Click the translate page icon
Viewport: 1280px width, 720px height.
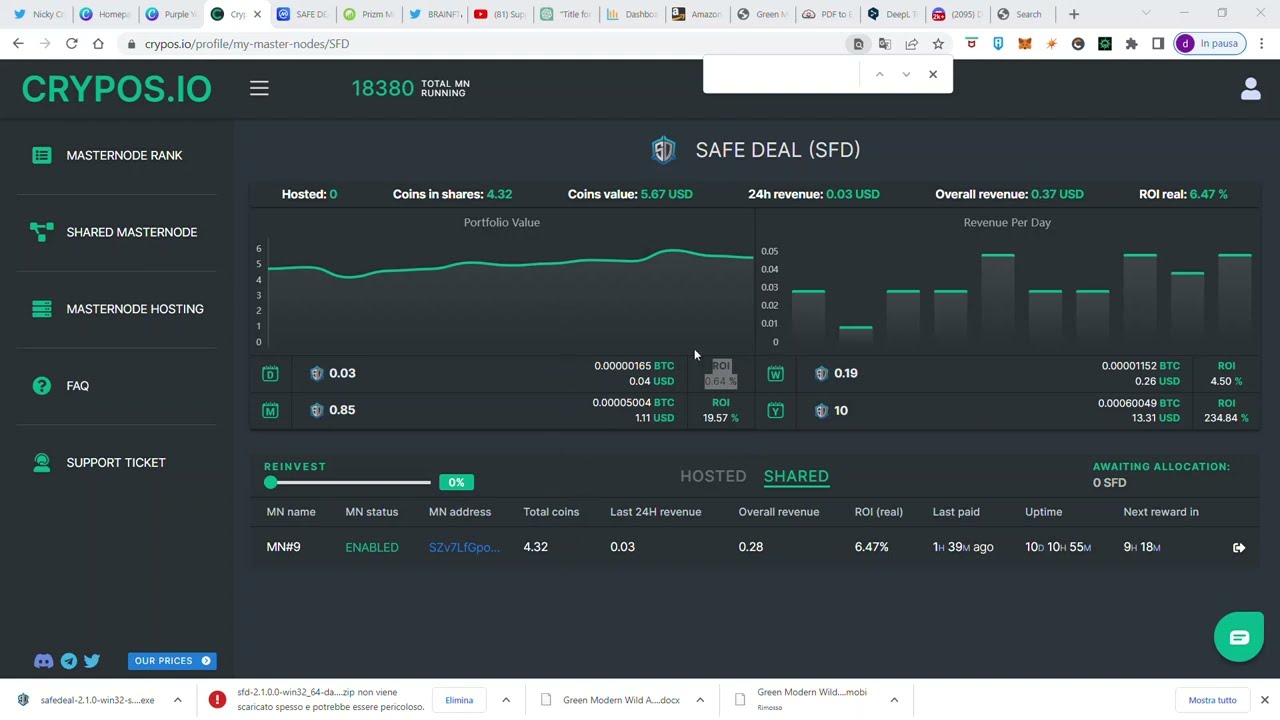pos(884,44)
